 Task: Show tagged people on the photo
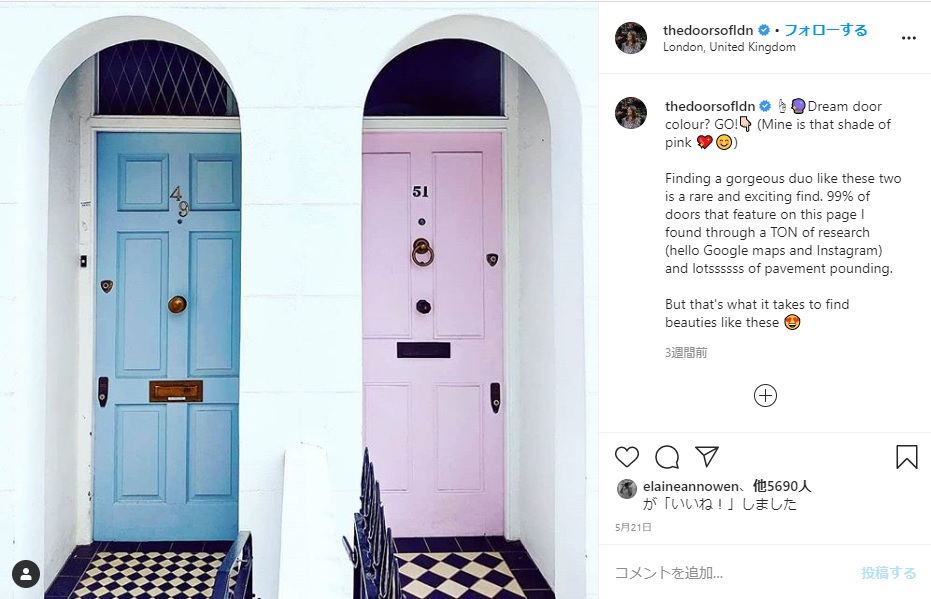point(26,573)
